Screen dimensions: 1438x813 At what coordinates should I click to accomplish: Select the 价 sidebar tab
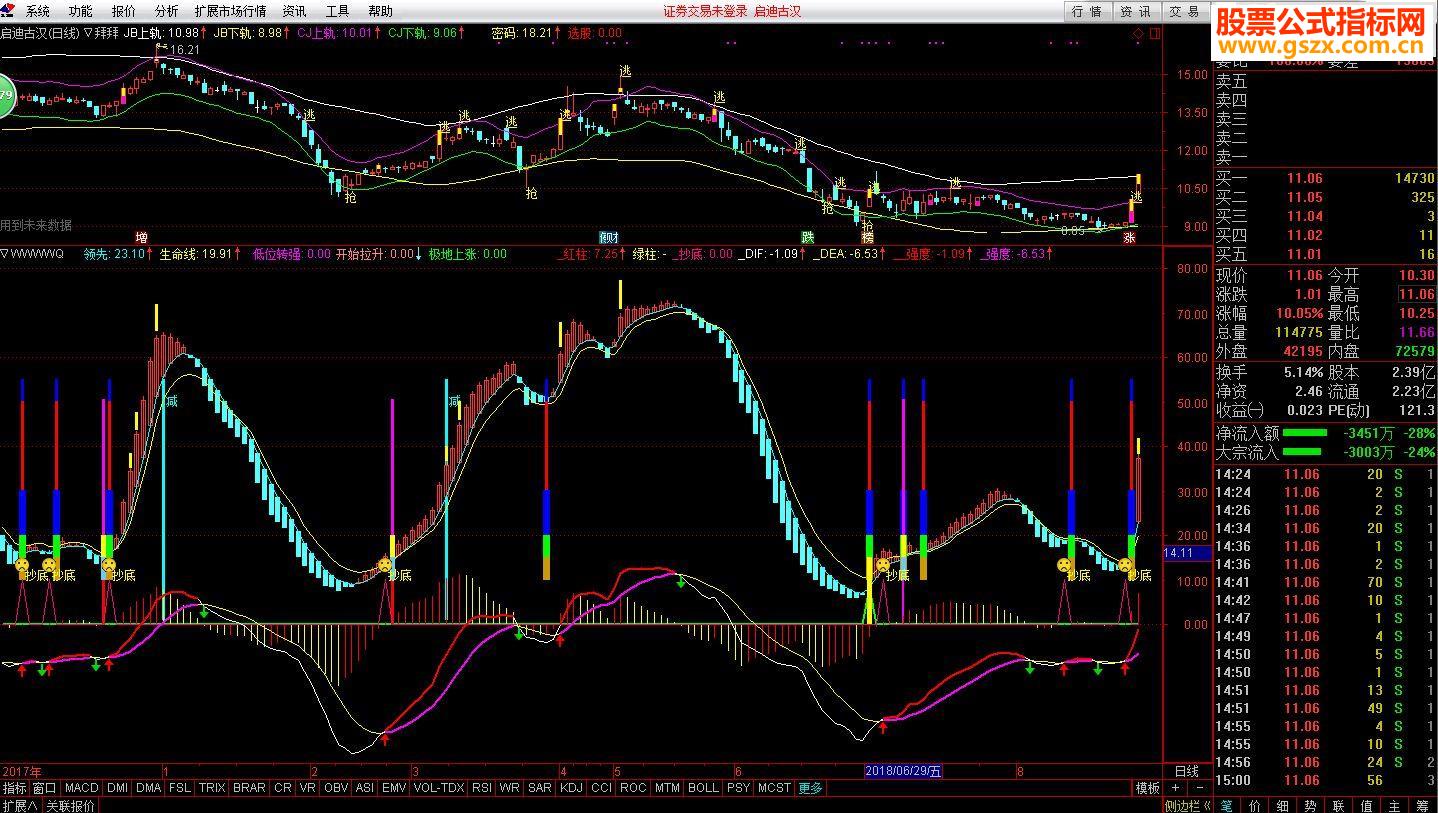[x=1255, y=805]
